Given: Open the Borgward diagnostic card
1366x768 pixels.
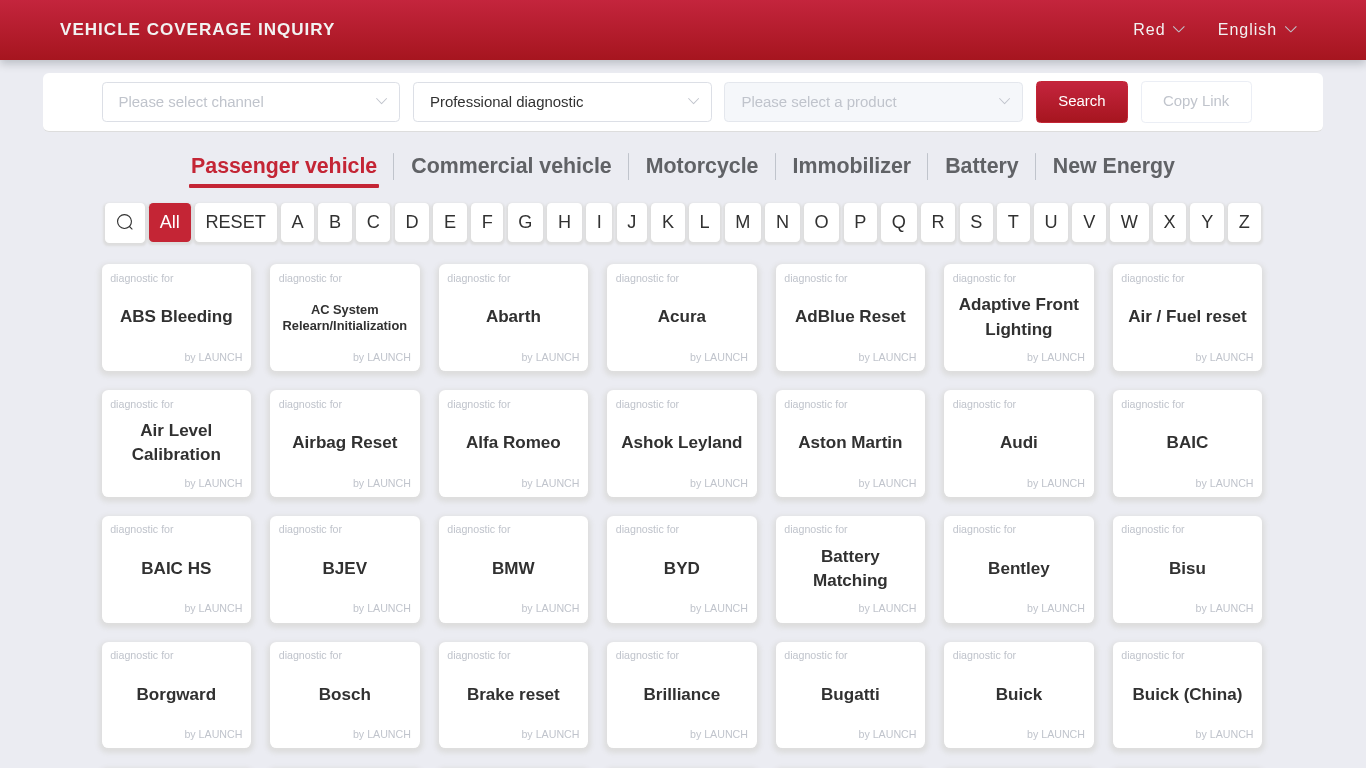Looking at the screenshot, I should tap(176, 695).
